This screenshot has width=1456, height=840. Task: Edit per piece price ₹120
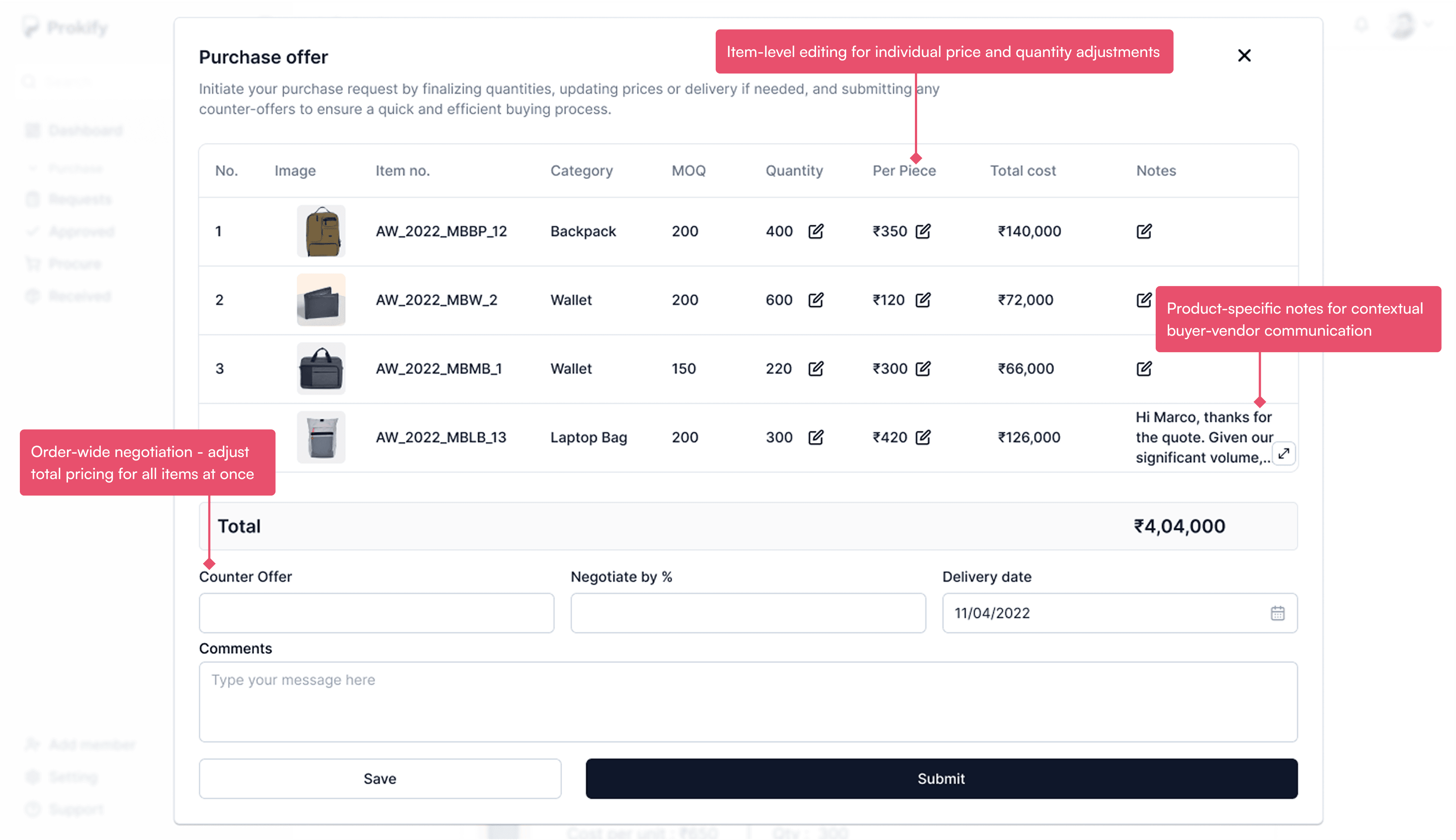click(923, 300)
